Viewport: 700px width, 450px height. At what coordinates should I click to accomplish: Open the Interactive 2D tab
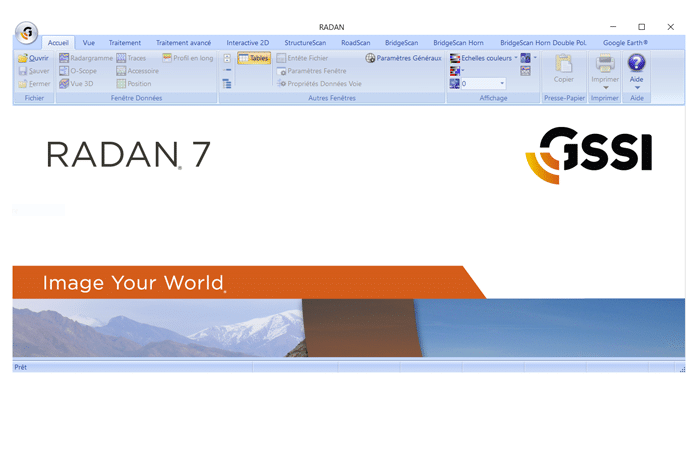(x=247, y=43)
